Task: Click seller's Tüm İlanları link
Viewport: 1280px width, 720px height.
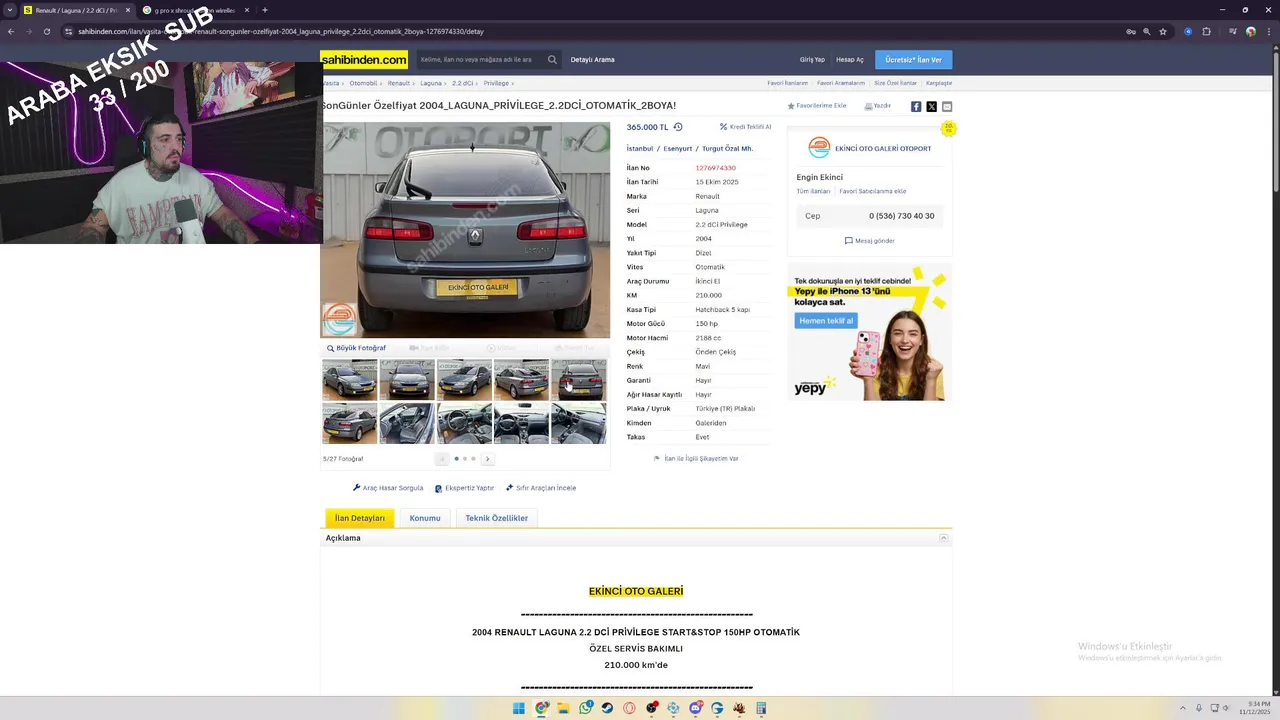Action: click(813, 191)
